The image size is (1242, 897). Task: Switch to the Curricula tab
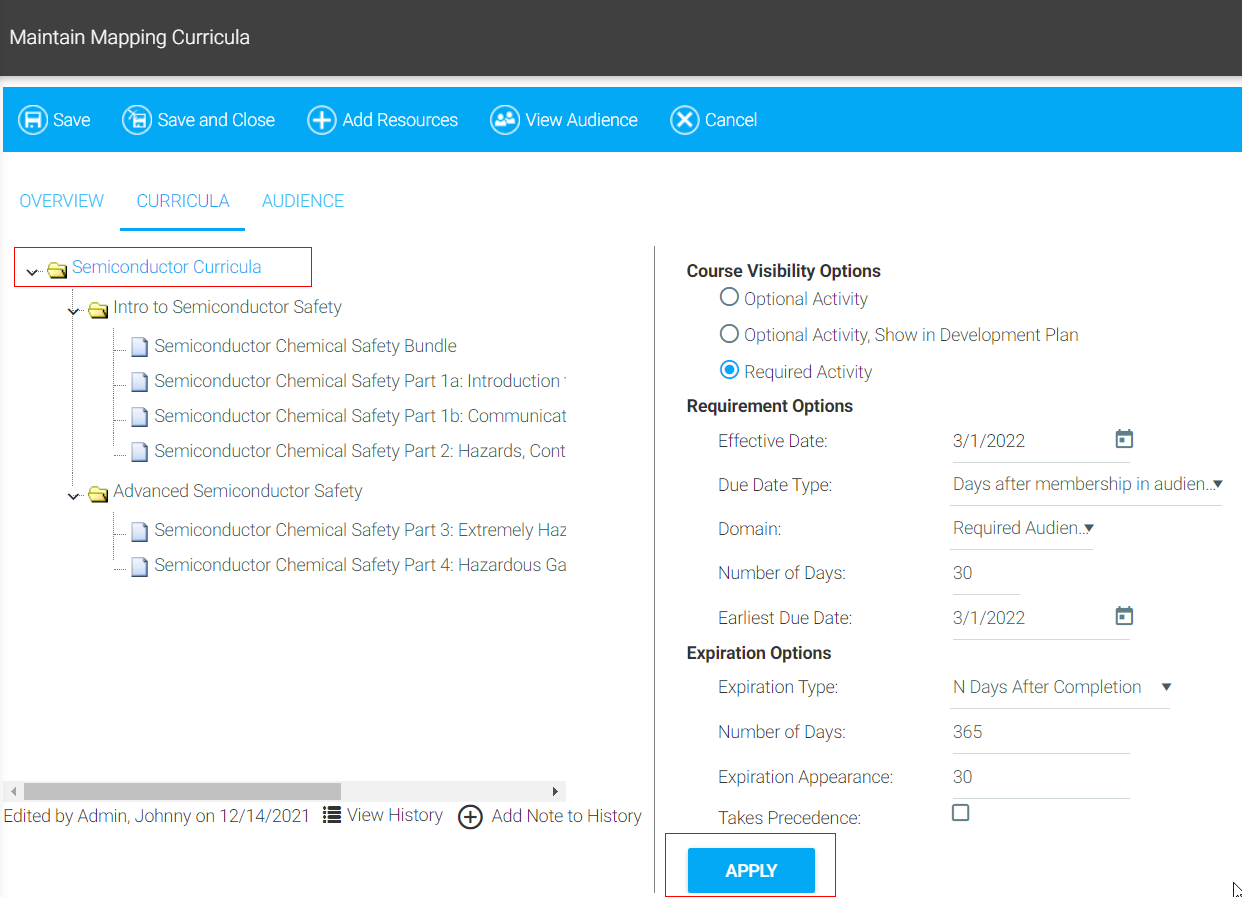183,201
